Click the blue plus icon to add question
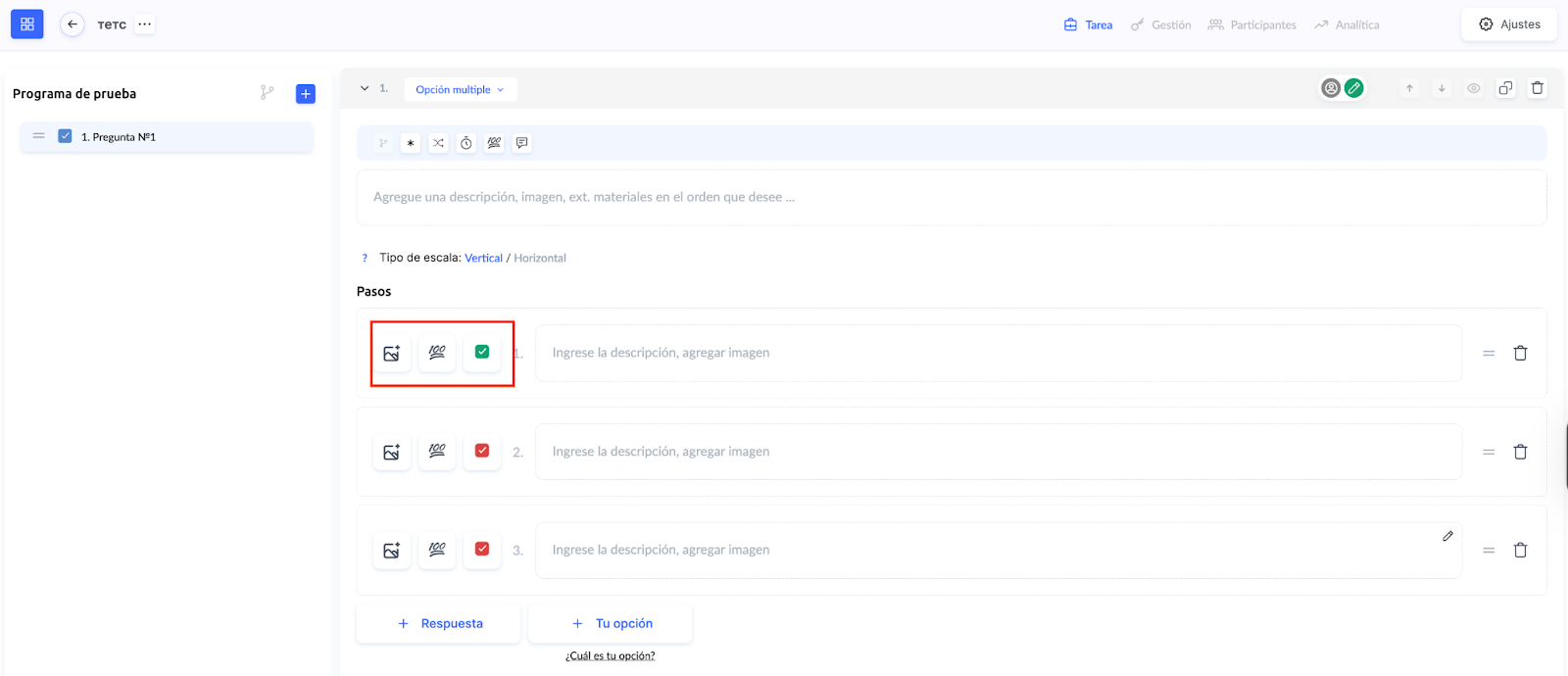The image size is (1568, 676). (306, 94)
